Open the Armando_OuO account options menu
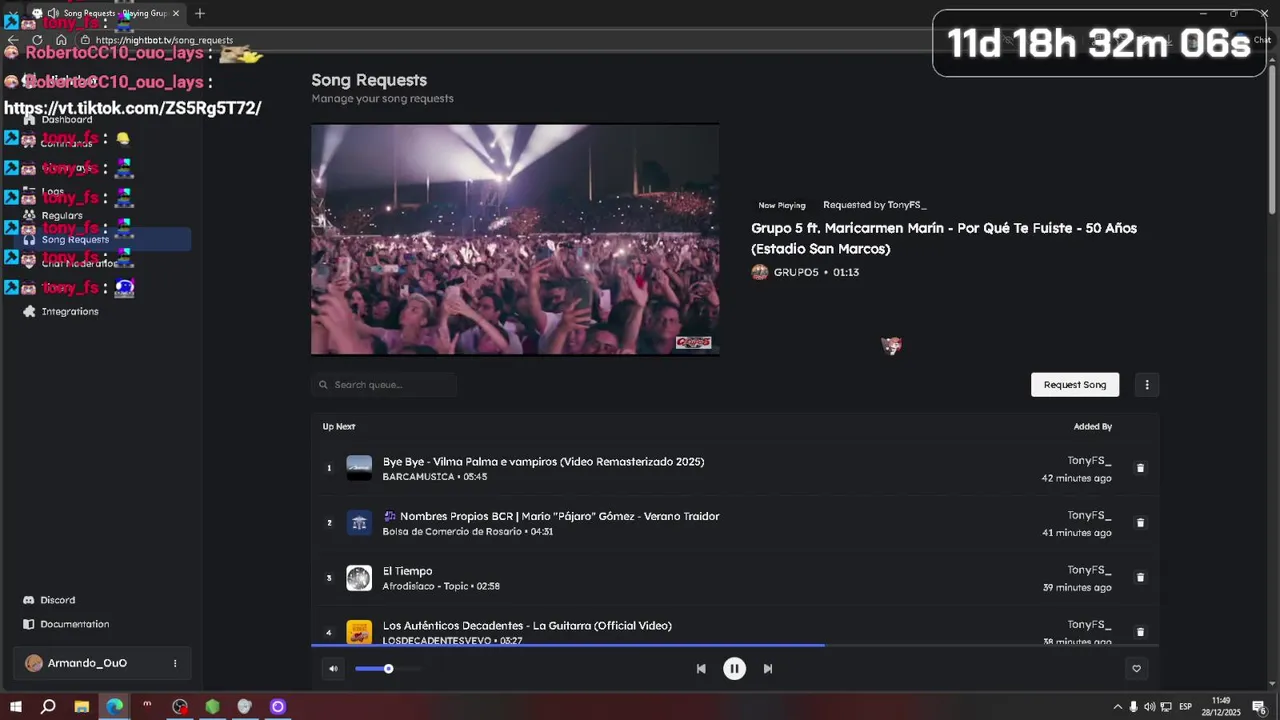 coord(175,663)
